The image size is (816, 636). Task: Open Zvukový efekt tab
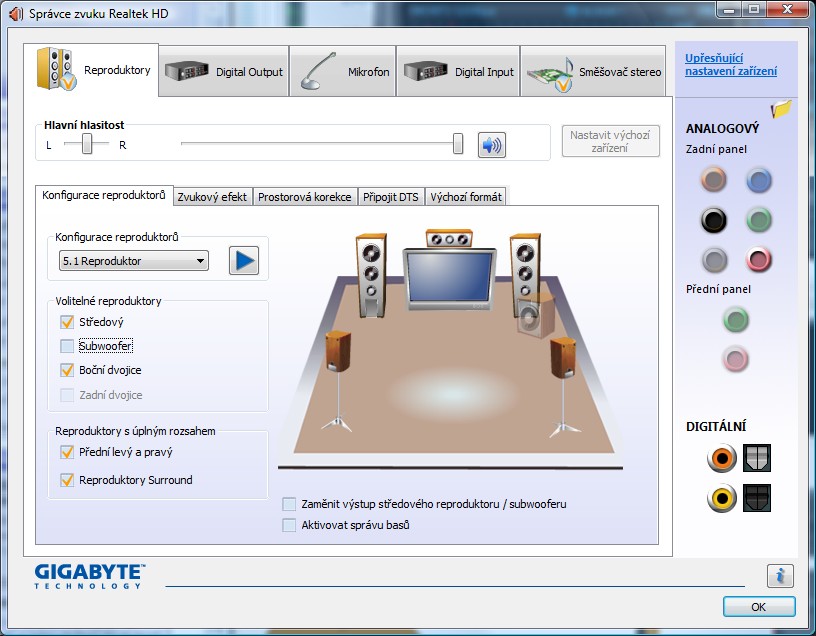(212, 197)
